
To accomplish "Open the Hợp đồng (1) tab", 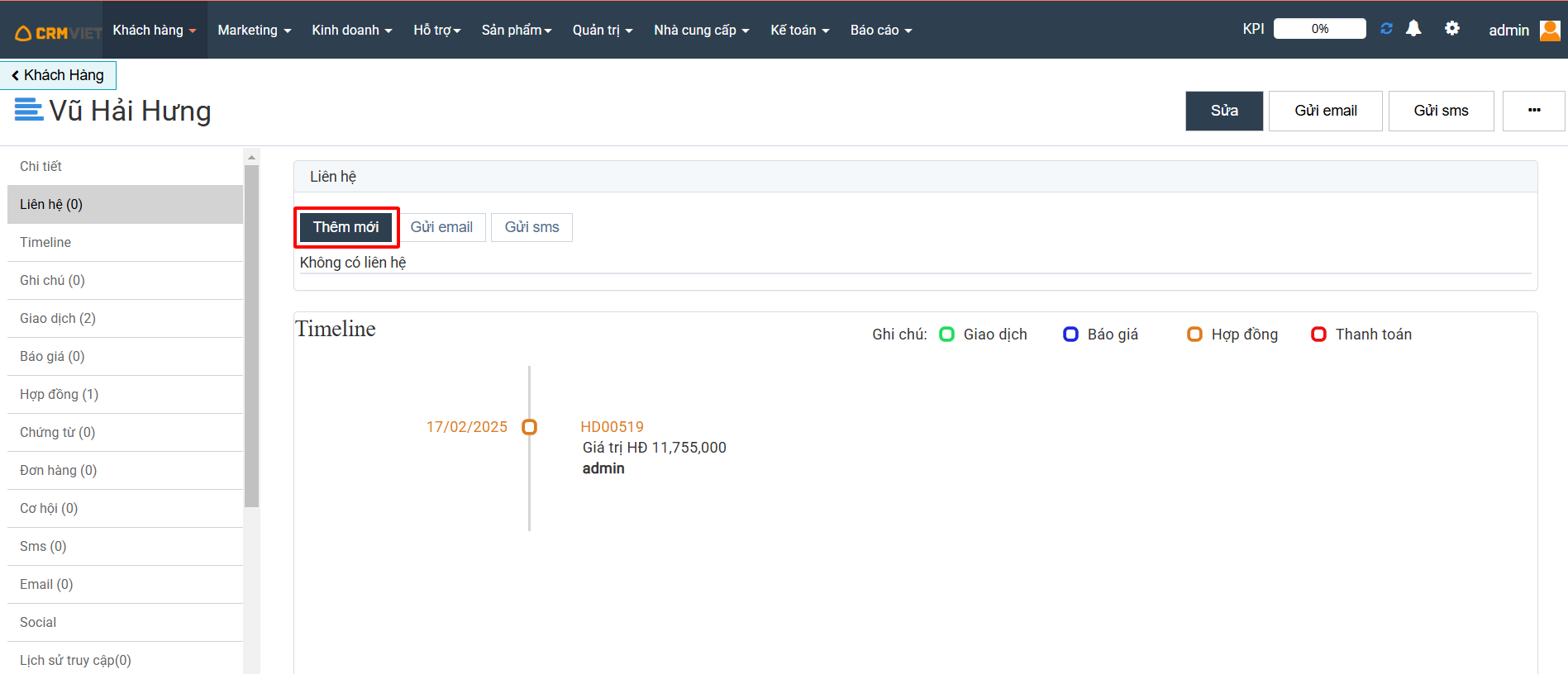I will coord(125,394).
